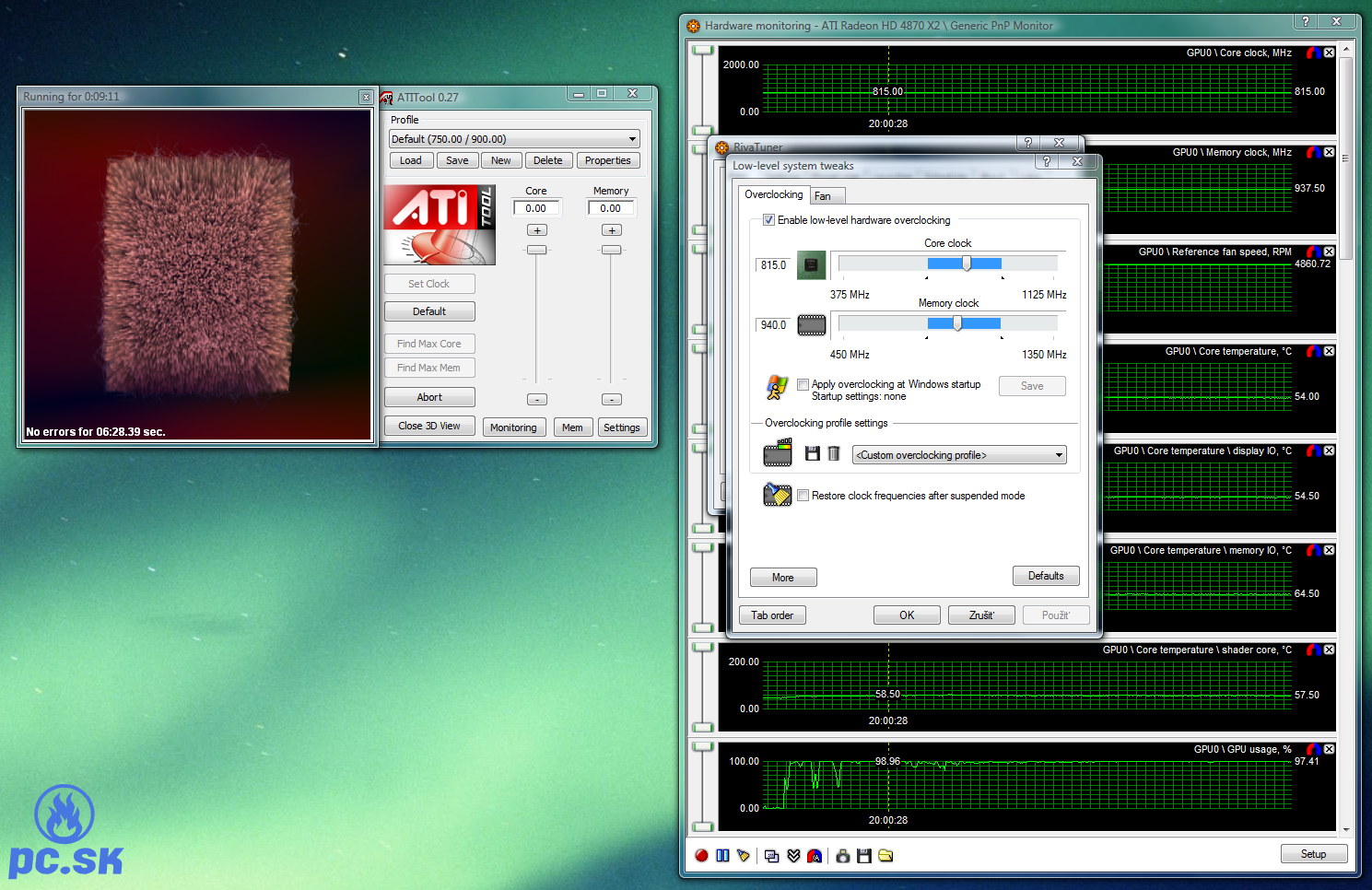The height and width of the screenshot is (890, 1372).
Task: Click the ATITool Core 0.00 input field
Action: [536, 208]
